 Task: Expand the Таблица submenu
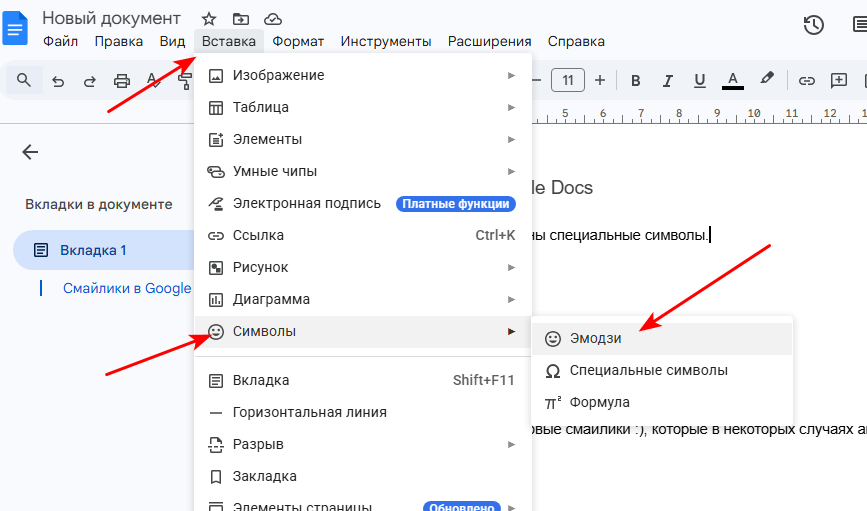(363, 107)
